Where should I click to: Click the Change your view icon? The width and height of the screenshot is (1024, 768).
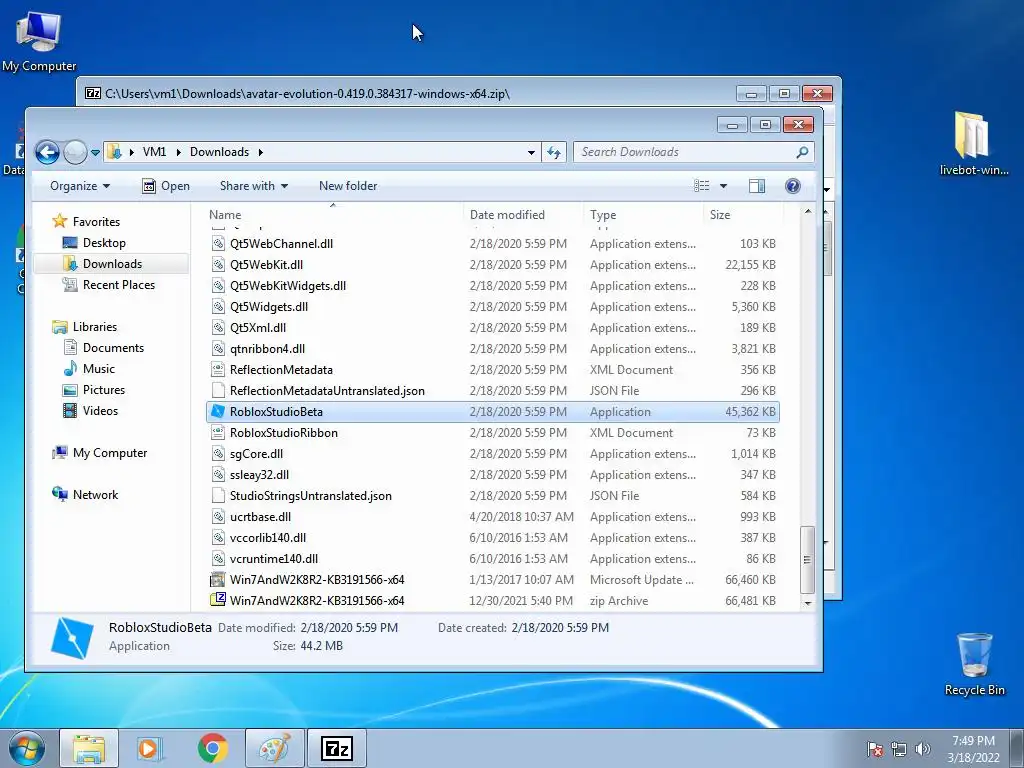(x=701, y=186)
